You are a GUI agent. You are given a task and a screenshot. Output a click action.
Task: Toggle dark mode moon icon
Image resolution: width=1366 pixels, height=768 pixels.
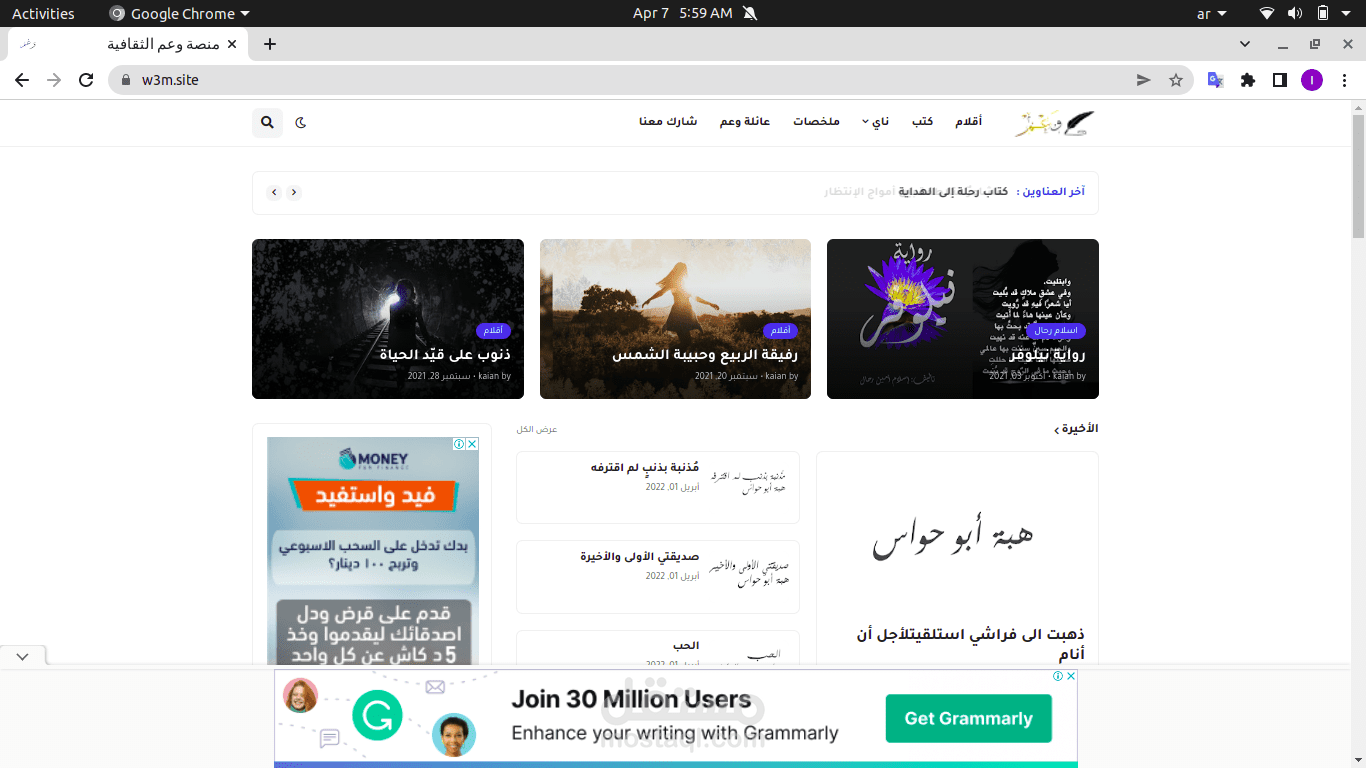300,122
